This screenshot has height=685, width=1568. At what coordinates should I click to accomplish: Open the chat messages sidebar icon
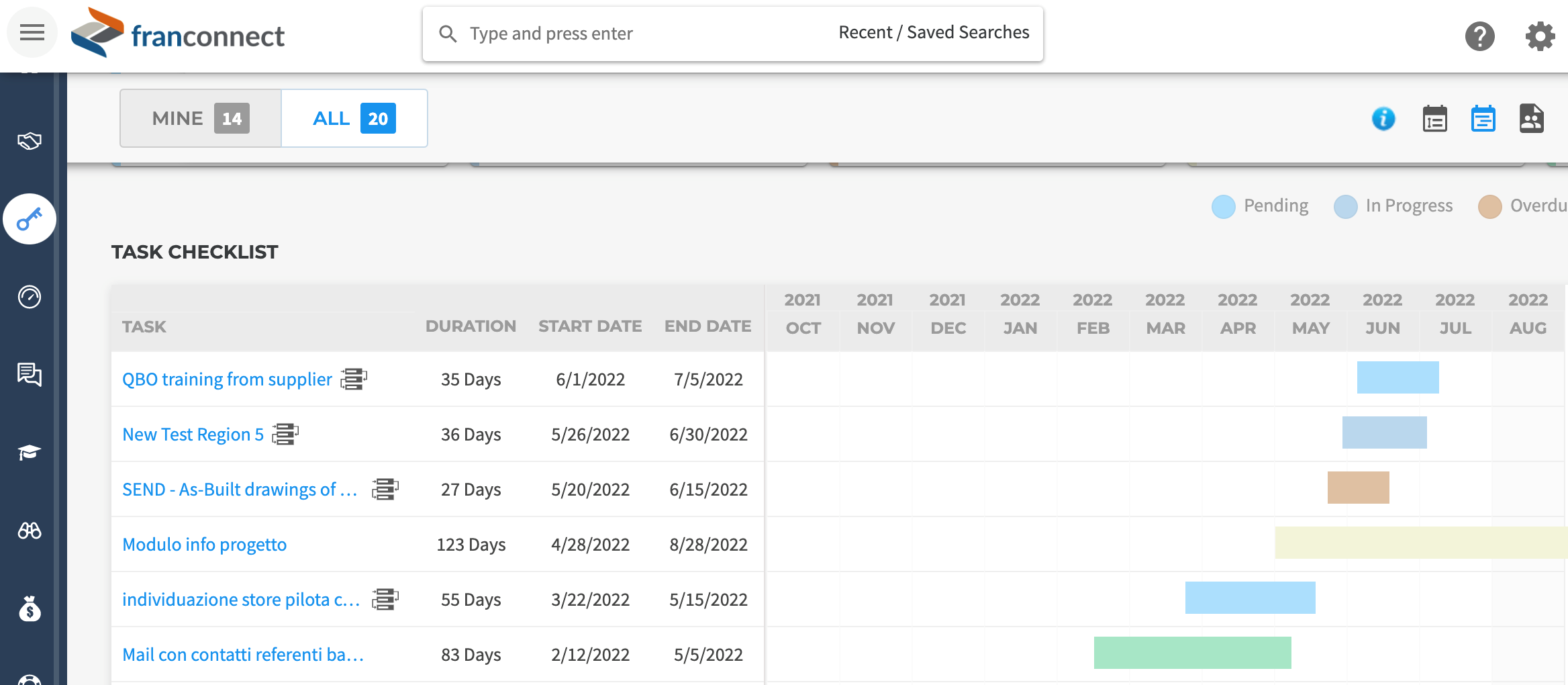pyautogui.click(x=30, y=374)
